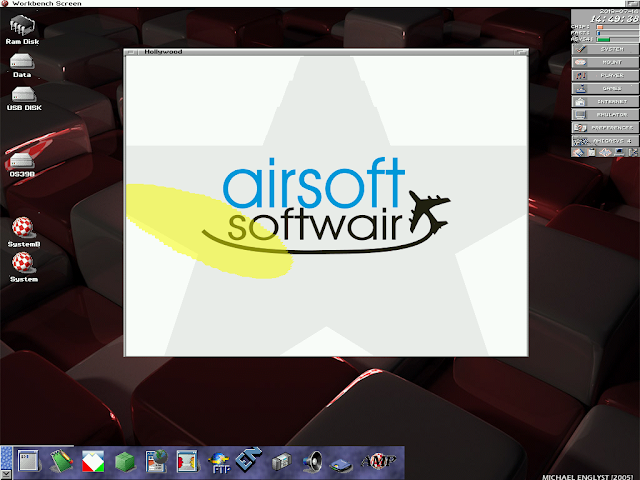Select the System boing ball icon

pos(23,267)
